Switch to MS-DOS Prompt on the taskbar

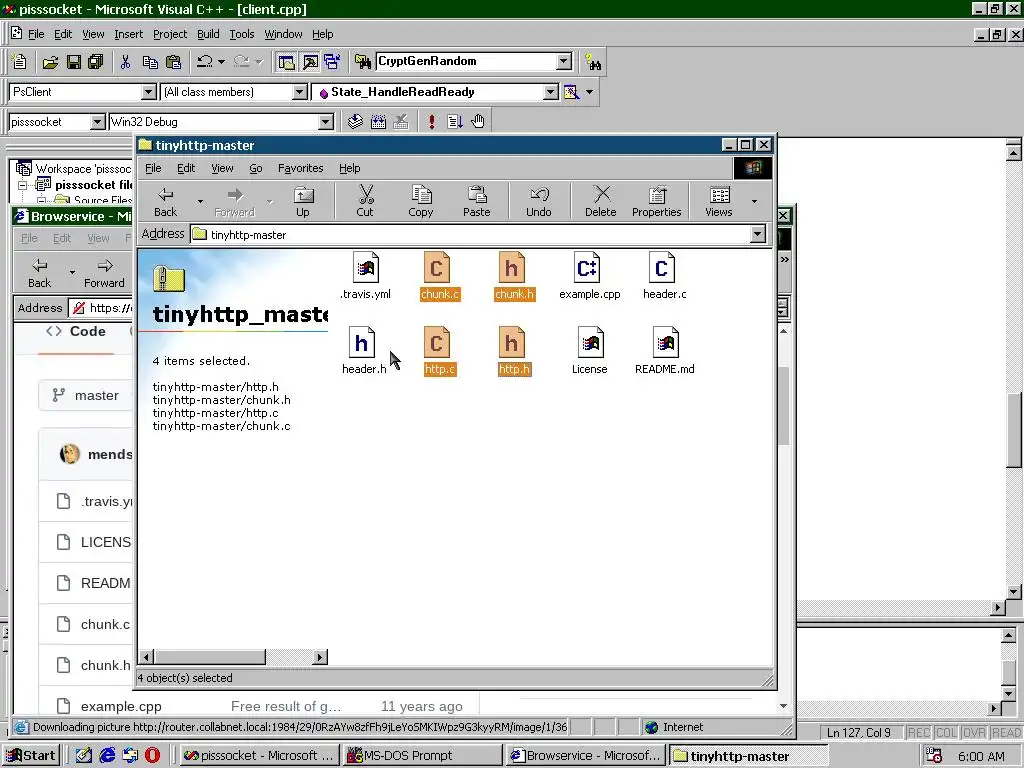(x=423, y=756)
